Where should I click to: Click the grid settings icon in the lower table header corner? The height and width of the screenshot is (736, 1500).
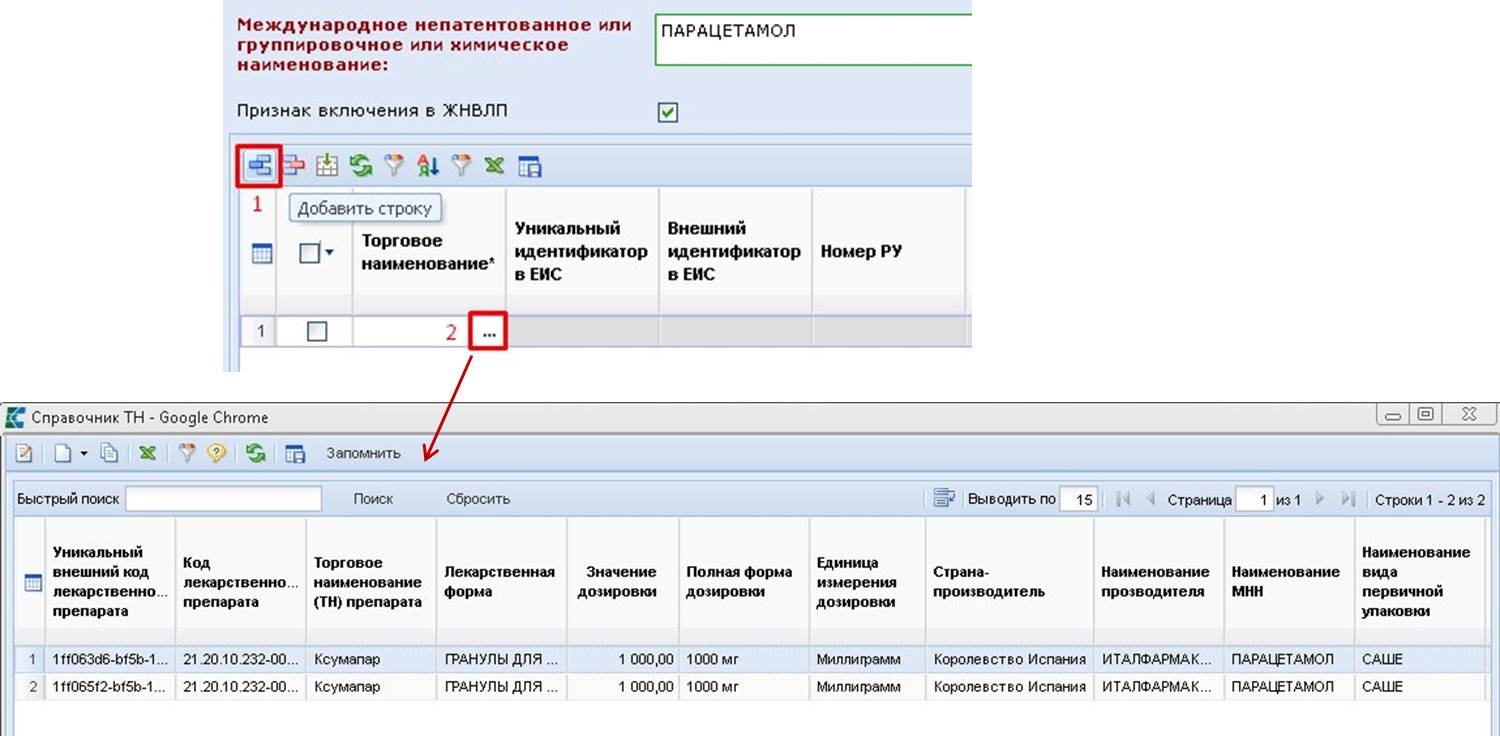(32, 582)
